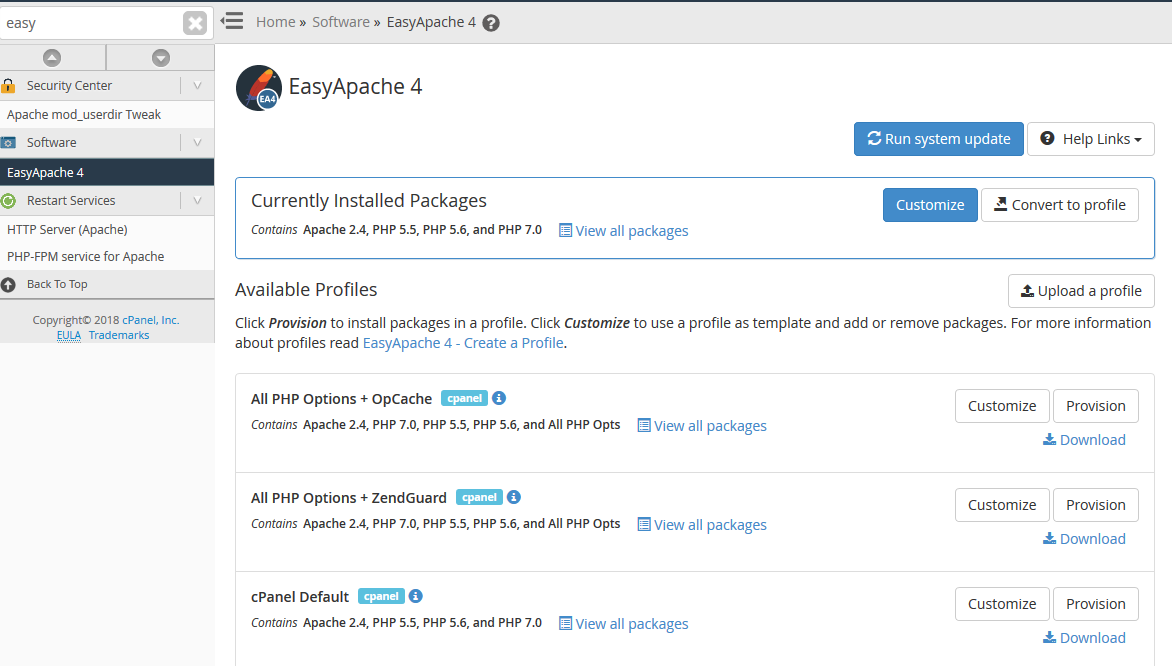The image size is (1172, 666).
Task: Collapse the Restart Services section chevron
Action: (x=197, y=200)
